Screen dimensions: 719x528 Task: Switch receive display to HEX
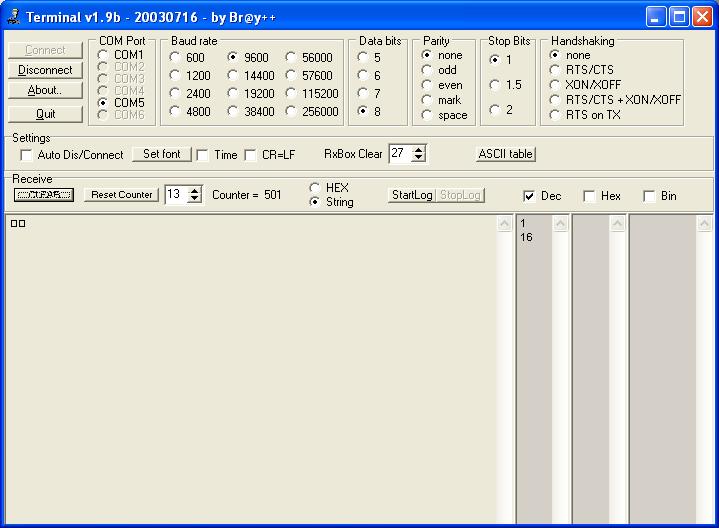click(315, 188)
